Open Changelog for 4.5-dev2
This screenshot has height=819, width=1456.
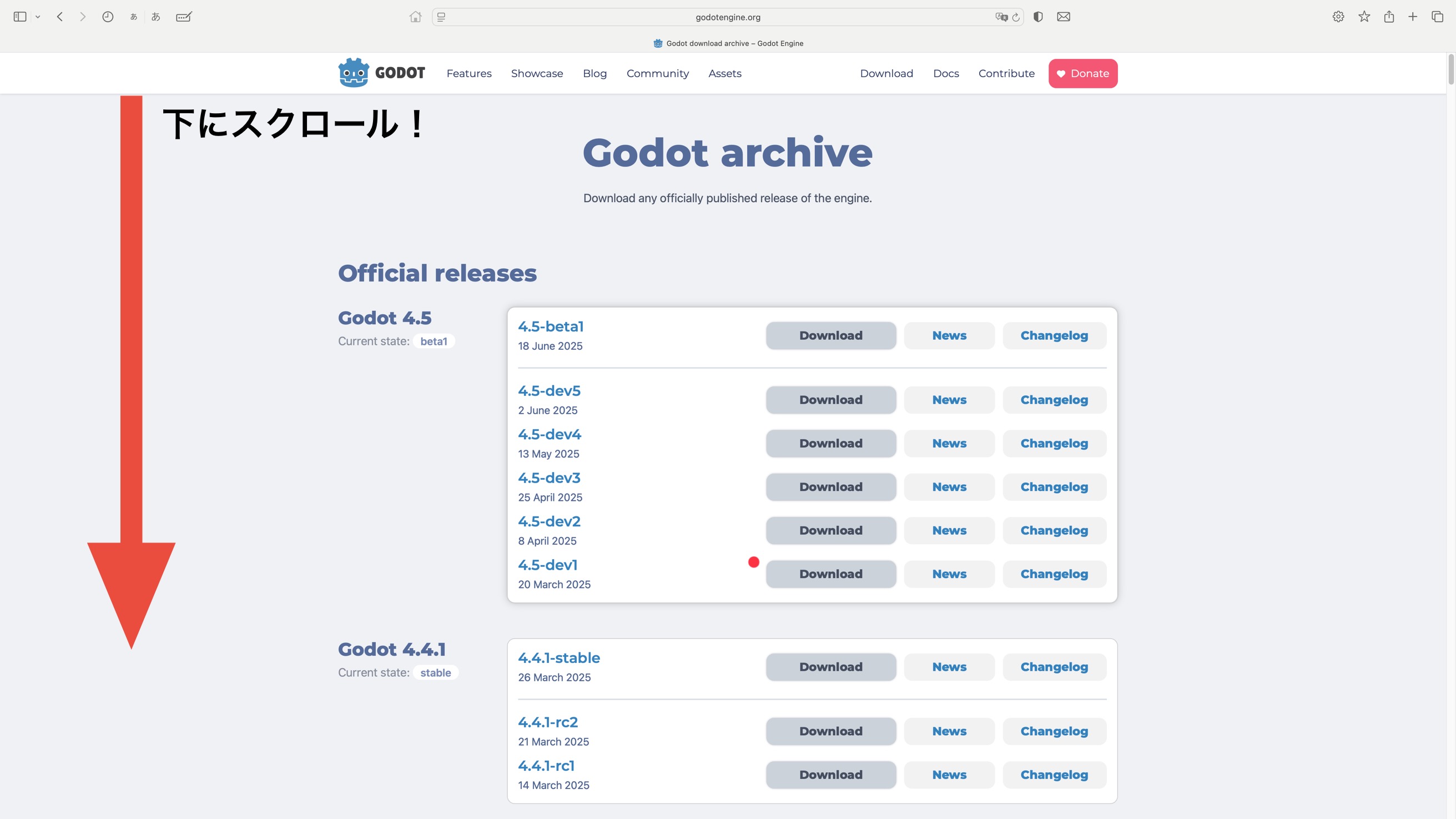pos(1054,531)
